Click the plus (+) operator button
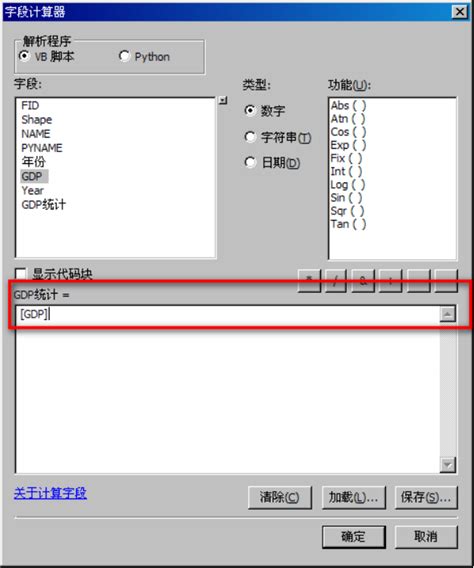Image resolution: width=474 pixels, height=568 pixels. pyautogui.click(x=390, y=280)
